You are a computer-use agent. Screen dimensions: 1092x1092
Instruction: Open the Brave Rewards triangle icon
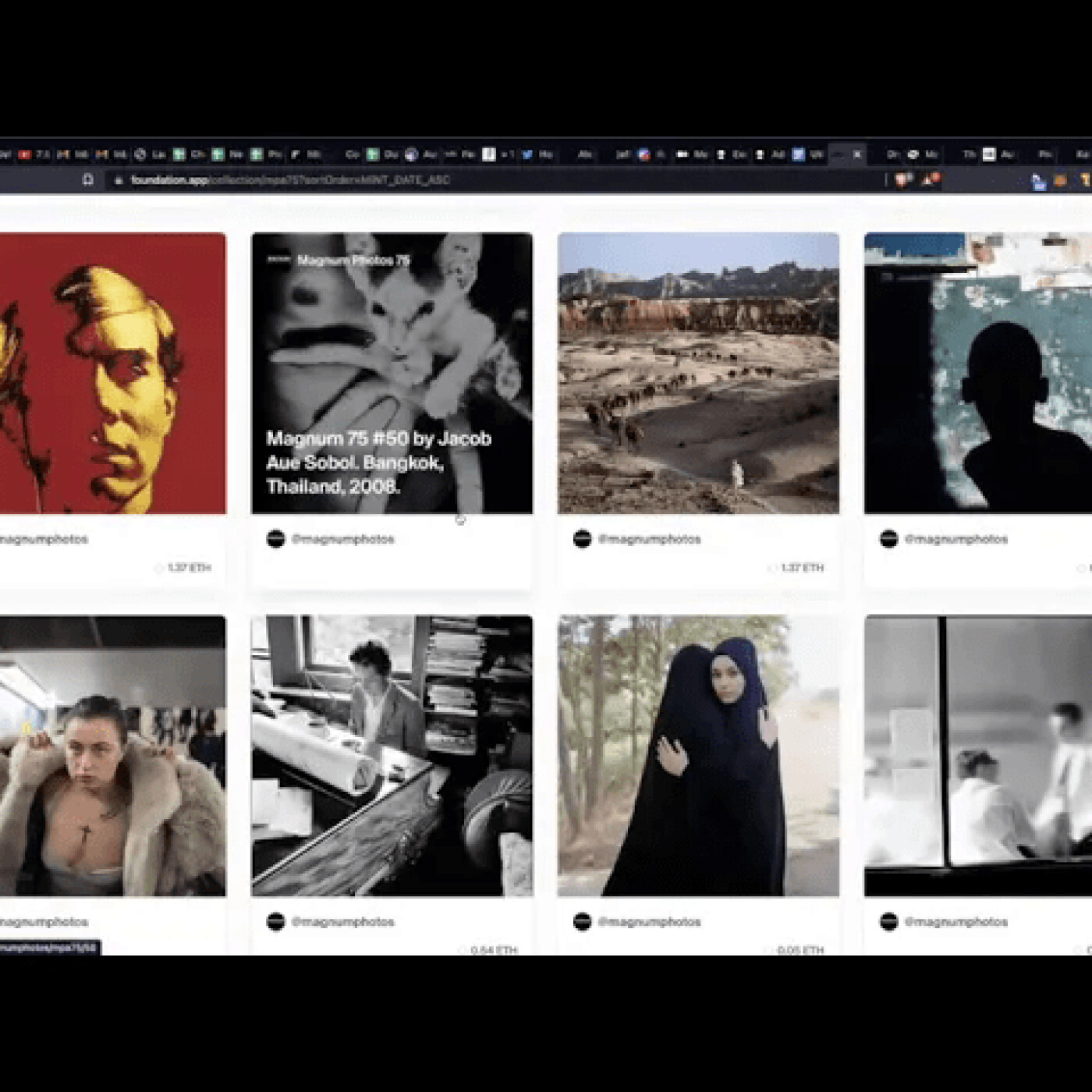[930, 180]
